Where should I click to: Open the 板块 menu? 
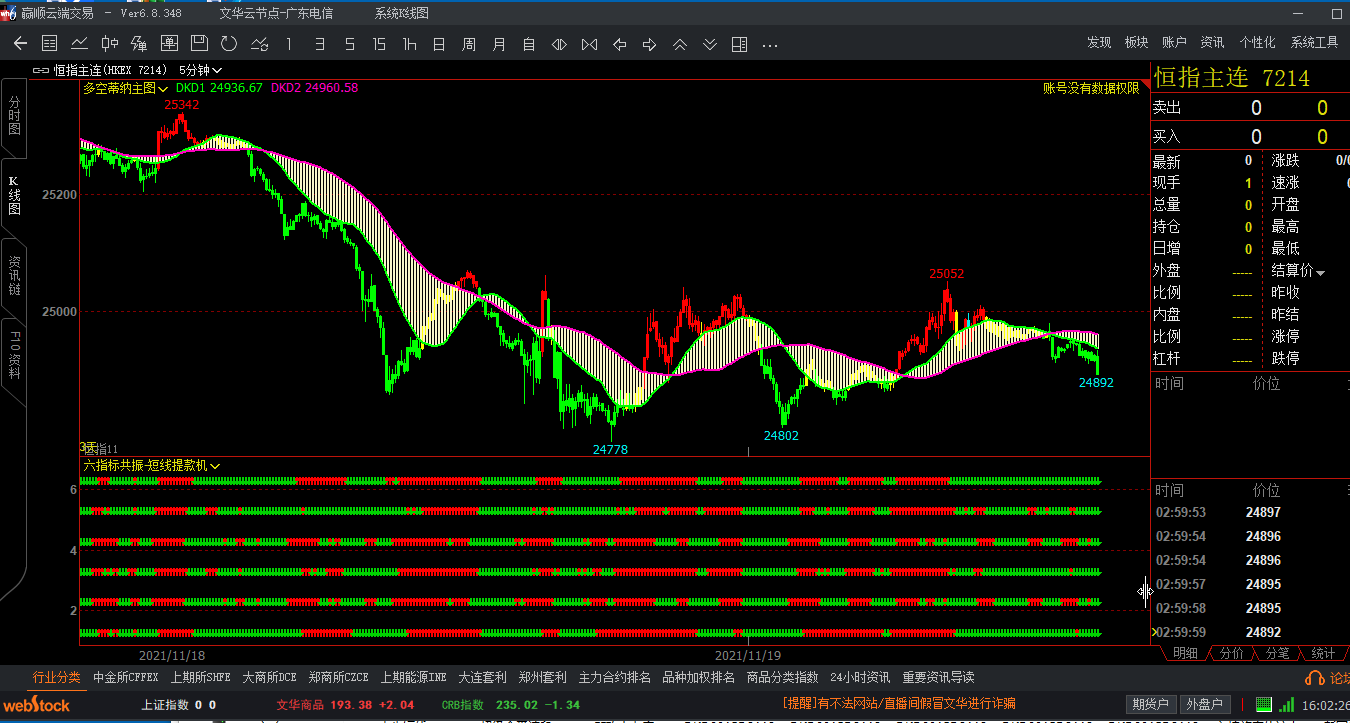(x=1136, y=42)
